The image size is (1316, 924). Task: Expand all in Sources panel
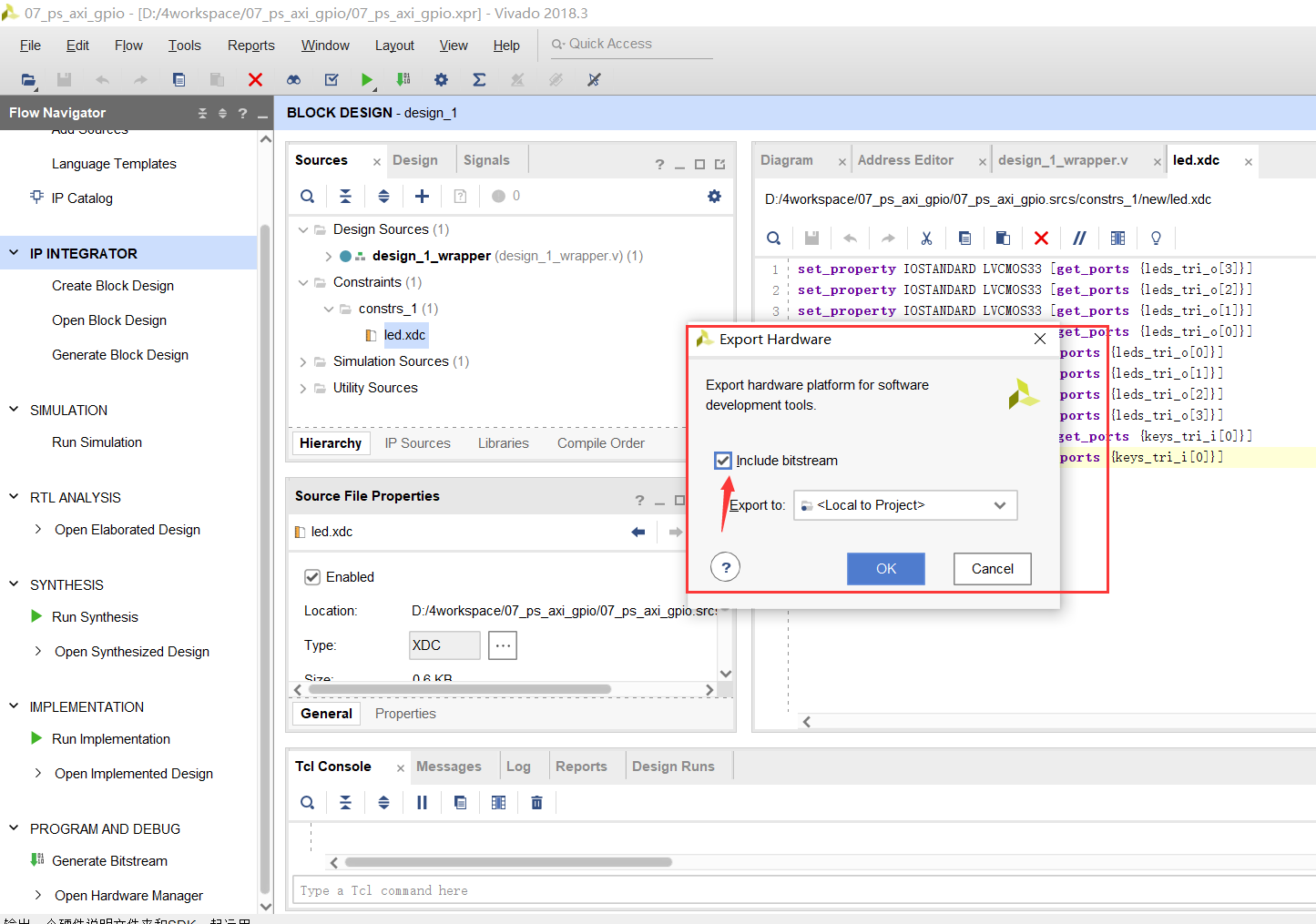[383, 196]
